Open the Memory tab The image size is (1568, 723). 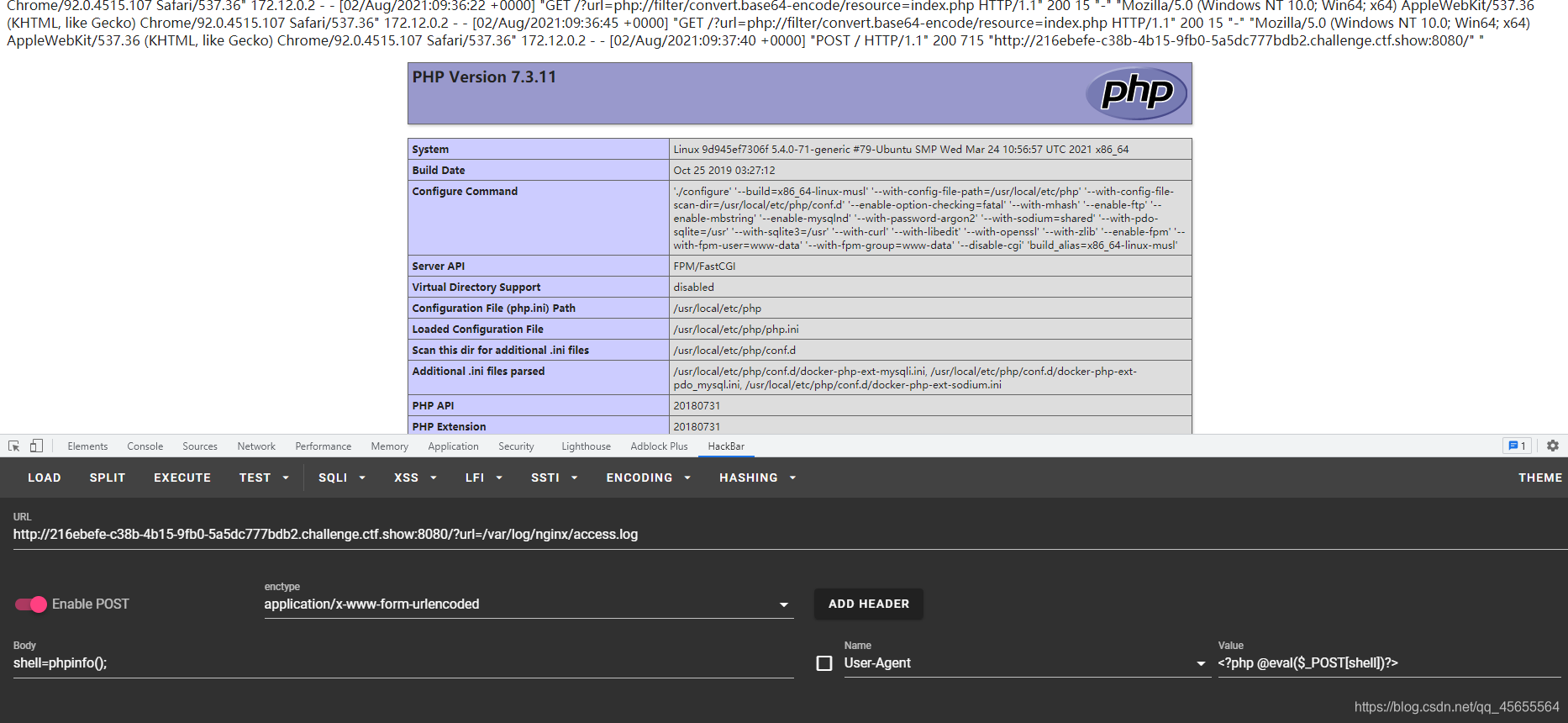[x=390, y=446]
